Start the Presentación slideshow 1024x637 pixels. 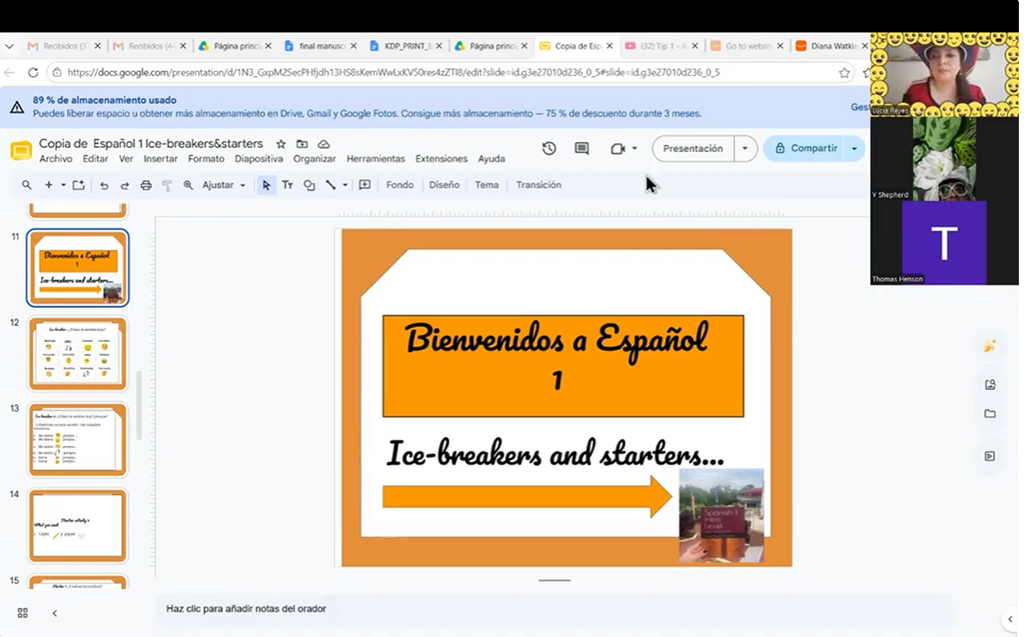[x=693, y=148]
